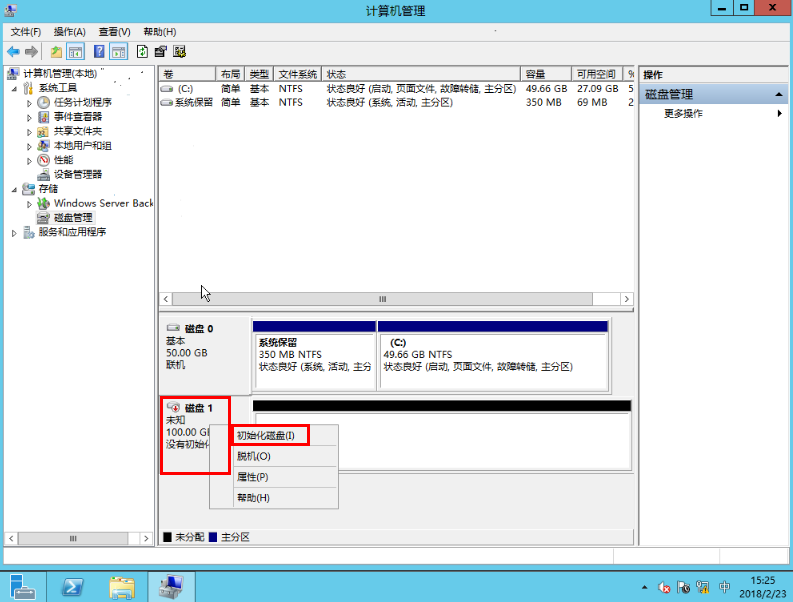
Task: Click the Forward arrow toolbar icon
Action: click(31, 52)
